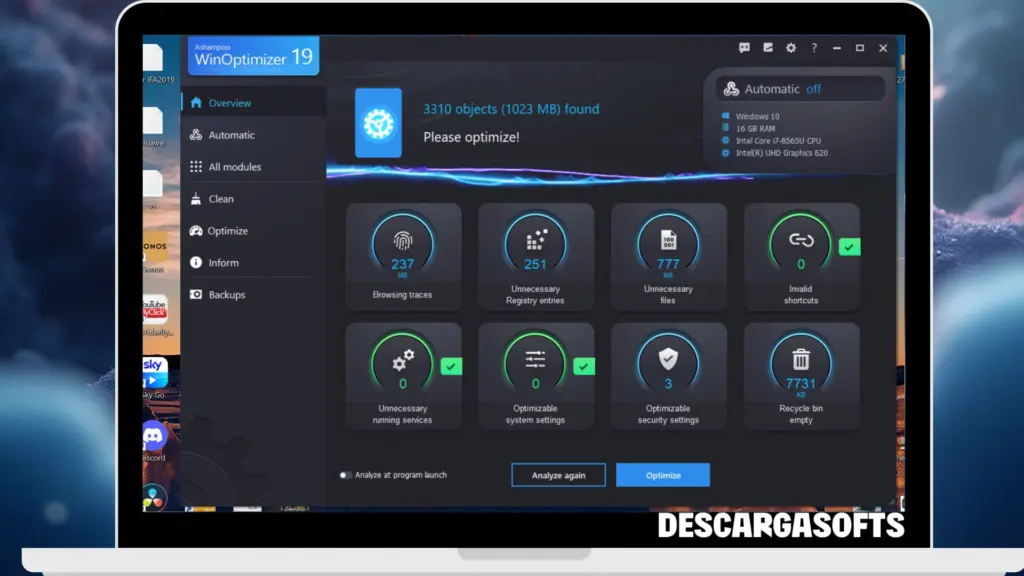Click the Invalid shortcuts broken-link icon
Screen dimensions: 1024x576
[801, 241]
